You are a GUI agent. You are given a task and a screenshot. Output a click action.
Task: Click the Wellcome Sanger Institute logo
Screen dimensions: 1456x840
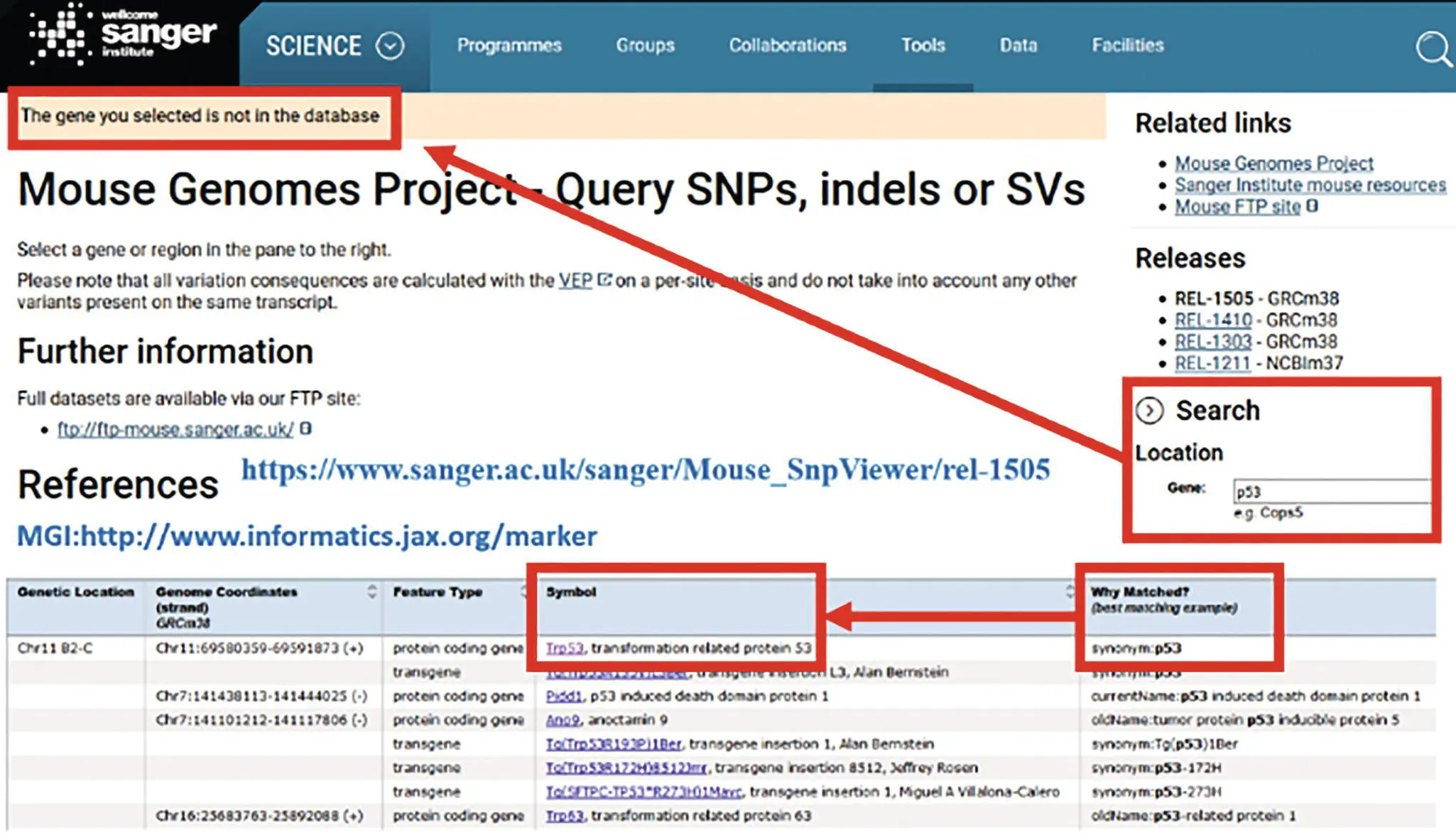coord(122,35)
